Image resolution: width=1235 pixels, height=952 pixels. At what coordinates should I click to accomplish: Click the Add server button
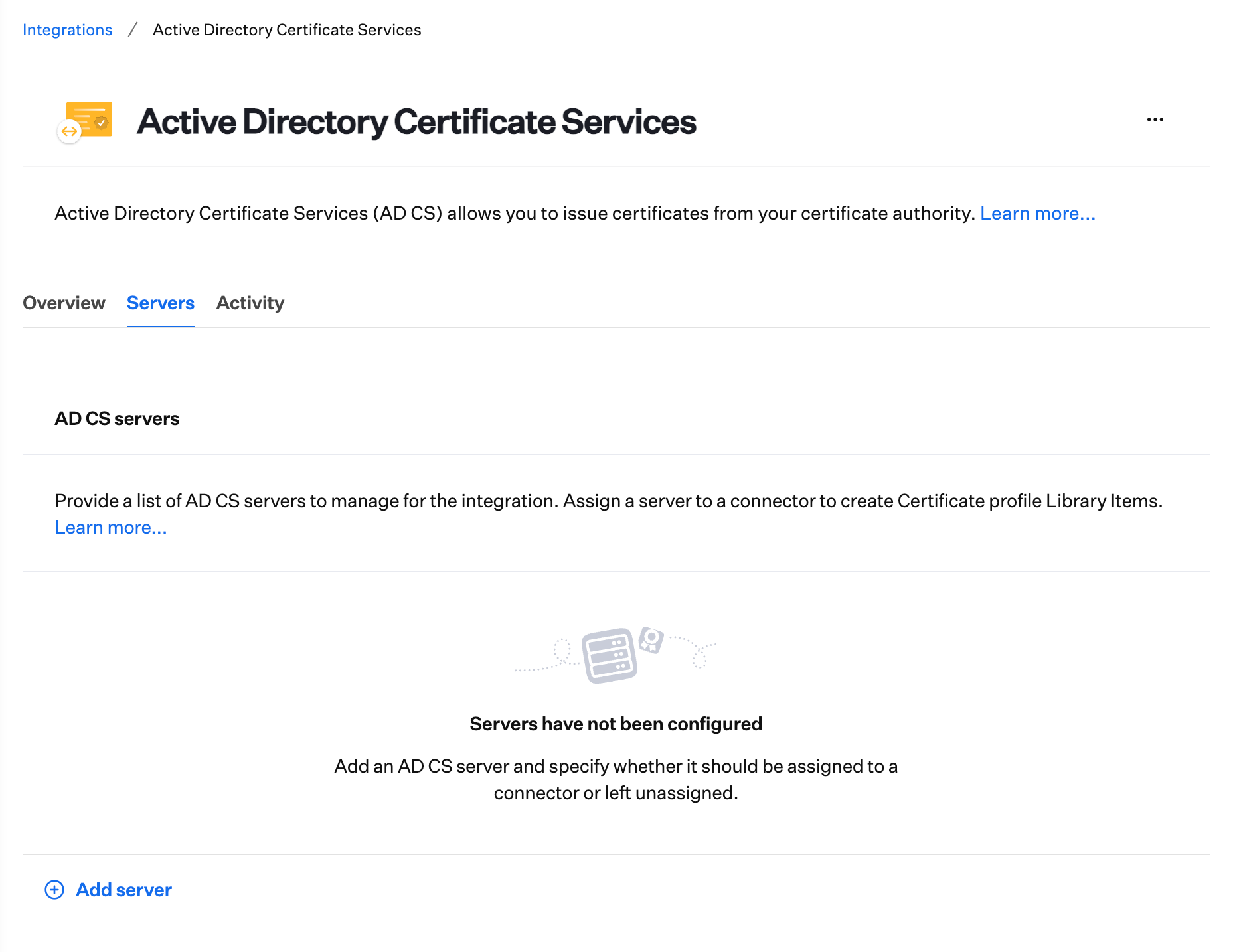pyautogui.click(x=108, y=890)
